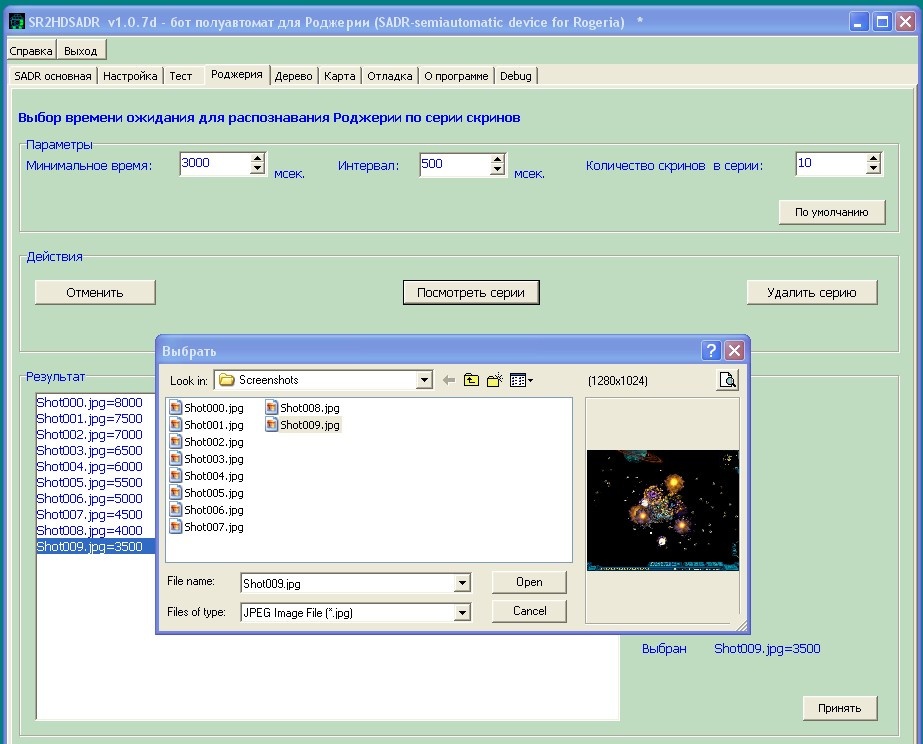
Task: Switch to Настройка tab
Action: coord(130,76)
